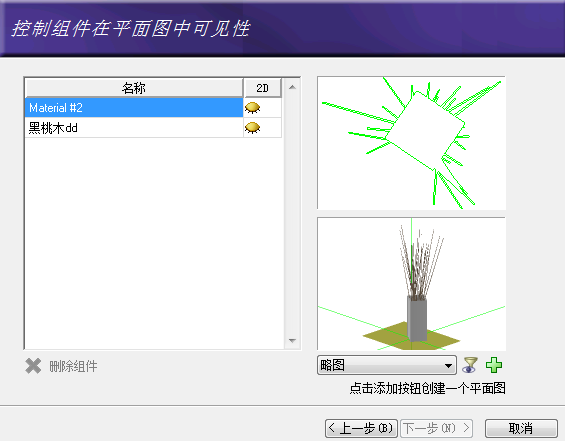The height and width of the screenshot is (441, 565).
Task: Click the 名称 column header
Action: (x=134, y=88)
